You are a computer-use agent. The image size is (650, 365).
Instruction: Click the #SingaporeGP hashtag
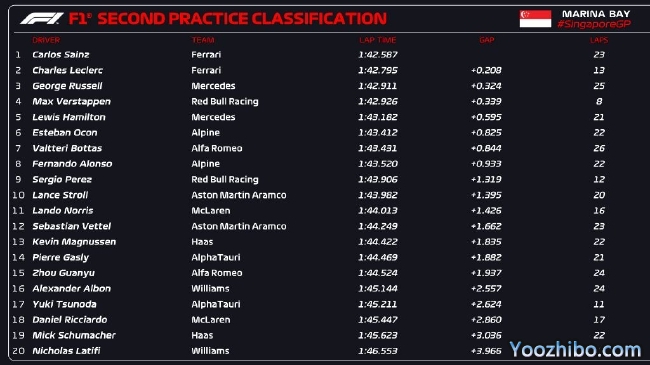click(594, 24)
